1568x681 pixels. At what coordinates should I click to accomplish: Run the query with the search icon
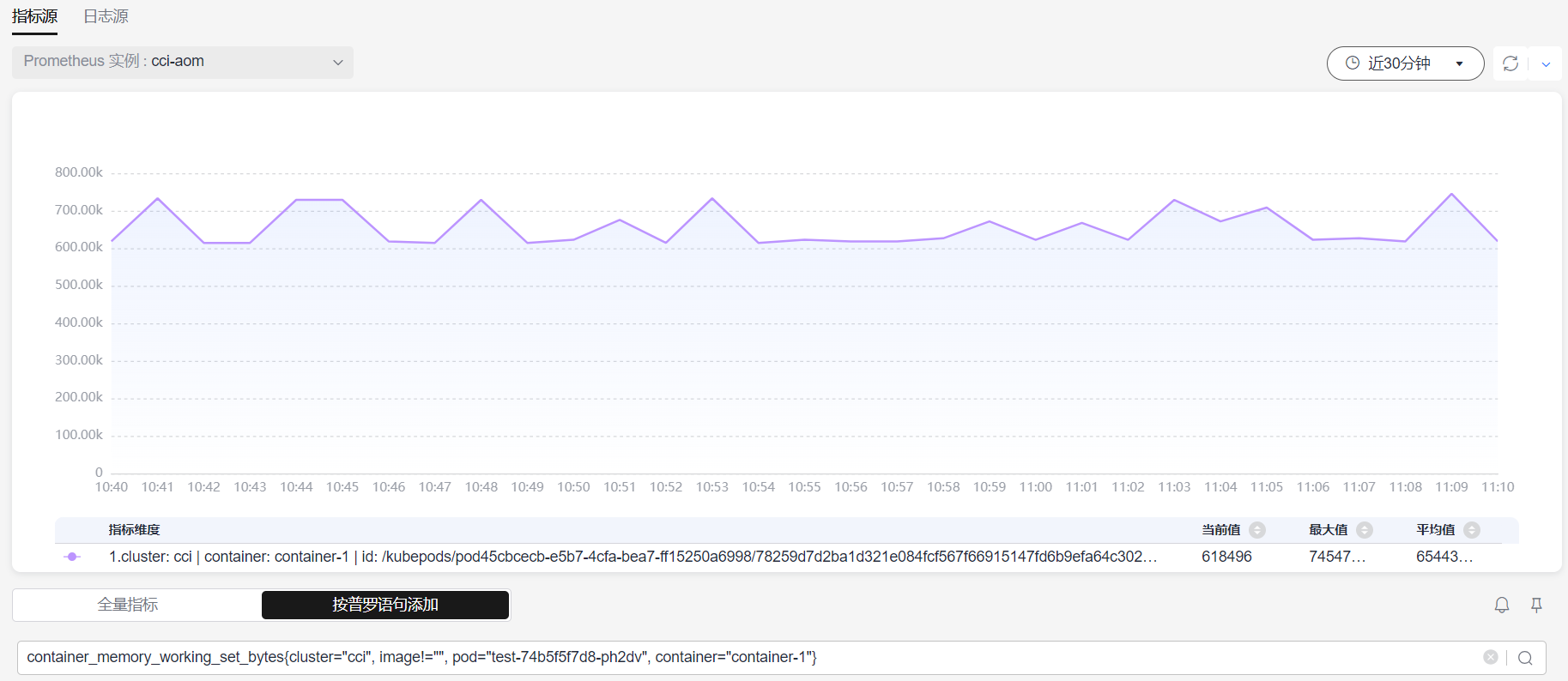tap(1525, 658)
